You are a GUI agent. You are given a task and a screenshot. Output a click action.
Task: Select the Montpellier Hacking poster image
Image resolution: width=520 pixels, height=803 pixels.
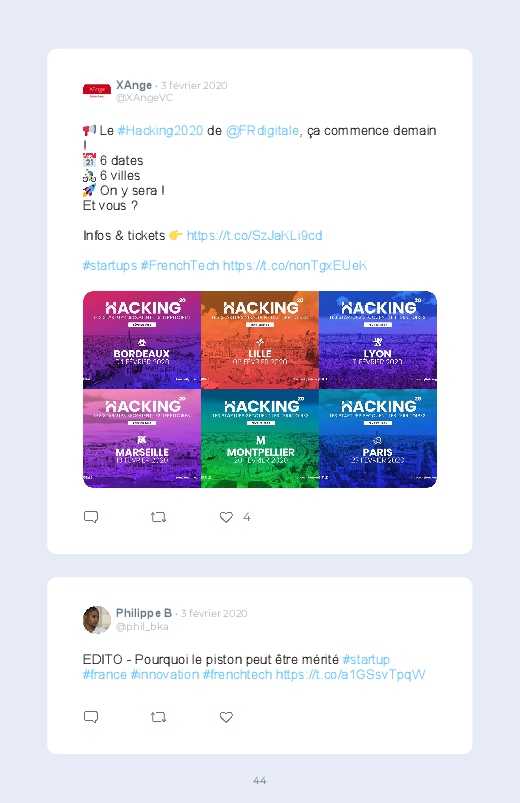pos(260,438)
